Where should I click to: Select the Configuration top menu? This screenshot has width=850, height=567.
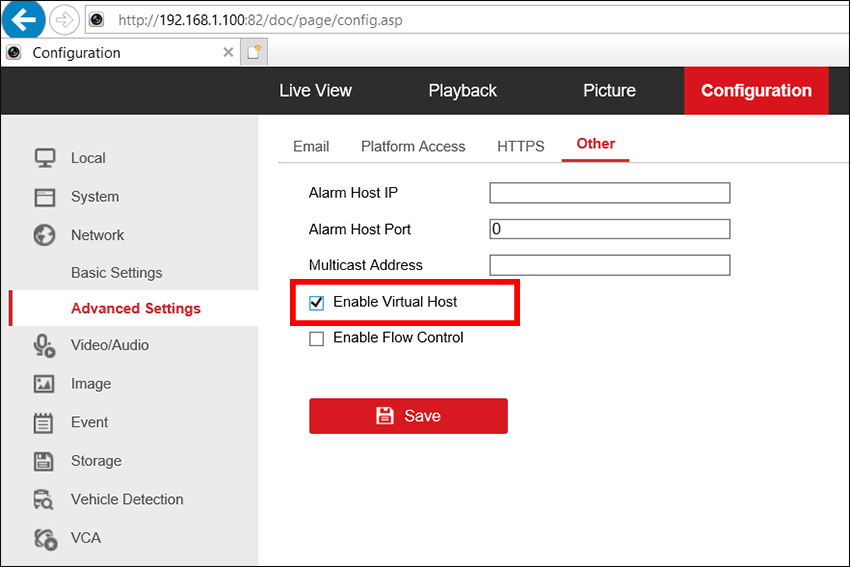[756, 91]
